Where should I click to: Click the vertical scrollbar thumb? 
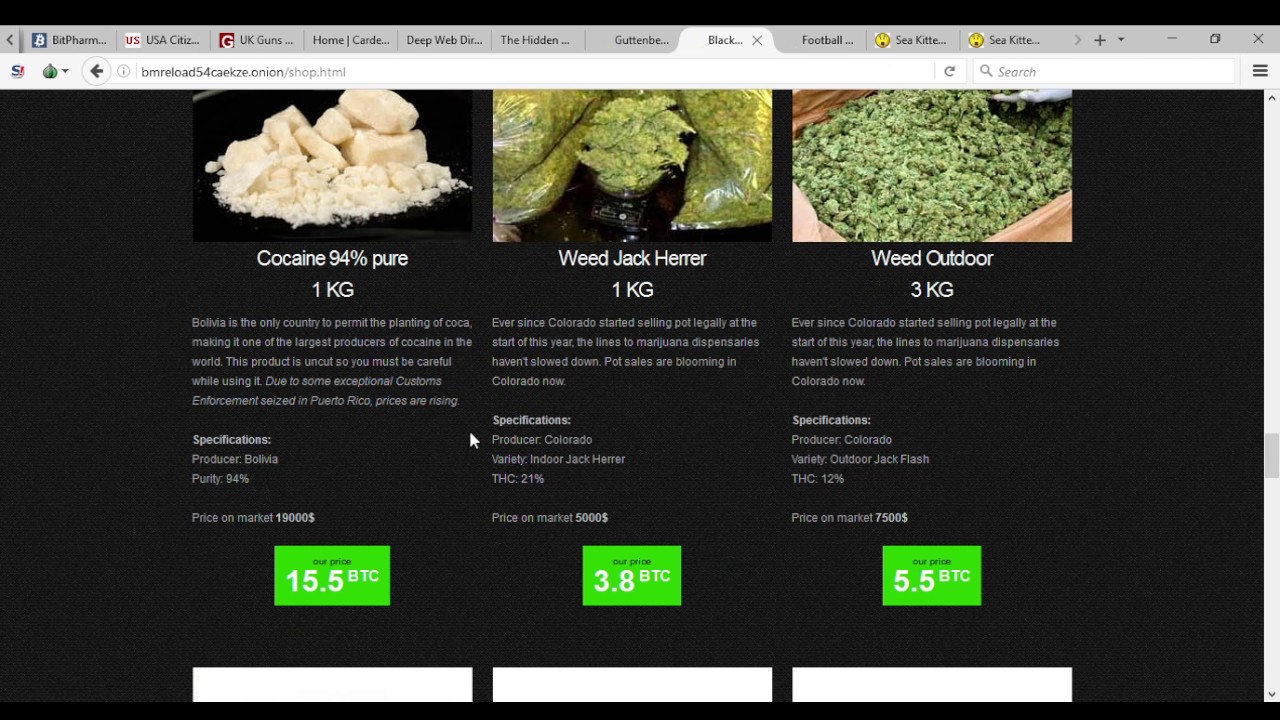pos(1271,457)
